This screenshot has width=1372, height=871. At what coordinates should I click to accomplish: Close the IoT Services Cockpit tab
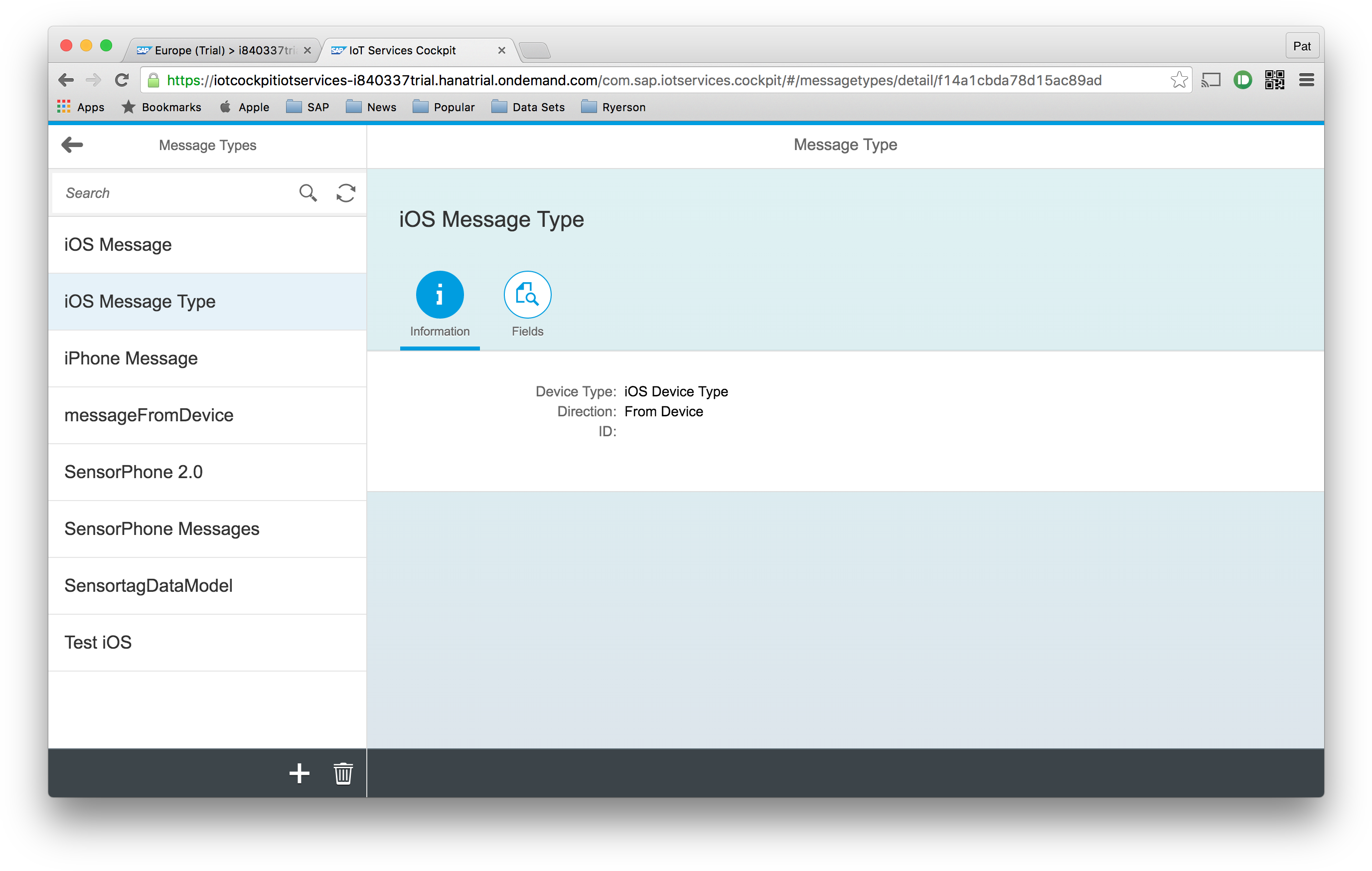point(501,50)
